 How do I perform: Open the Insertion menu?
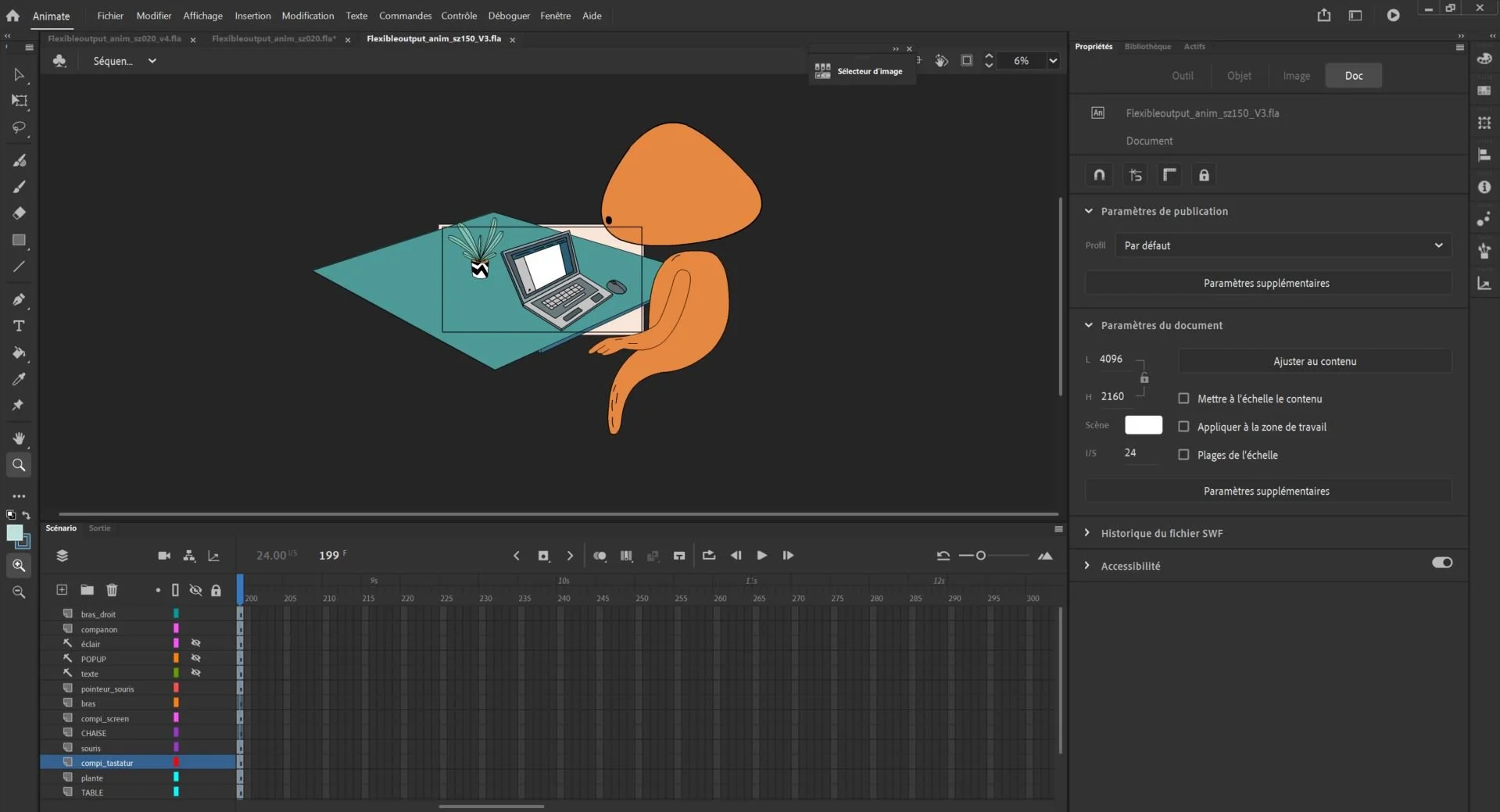click(252, 15)
